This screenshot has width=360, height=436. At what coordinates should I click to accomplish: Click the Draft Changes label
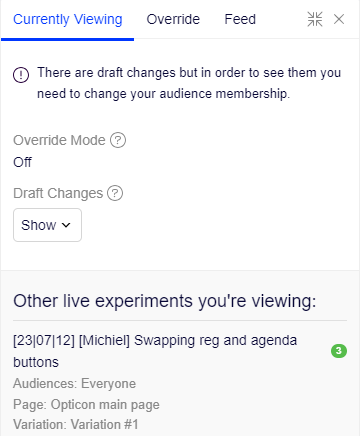point(58,193)
